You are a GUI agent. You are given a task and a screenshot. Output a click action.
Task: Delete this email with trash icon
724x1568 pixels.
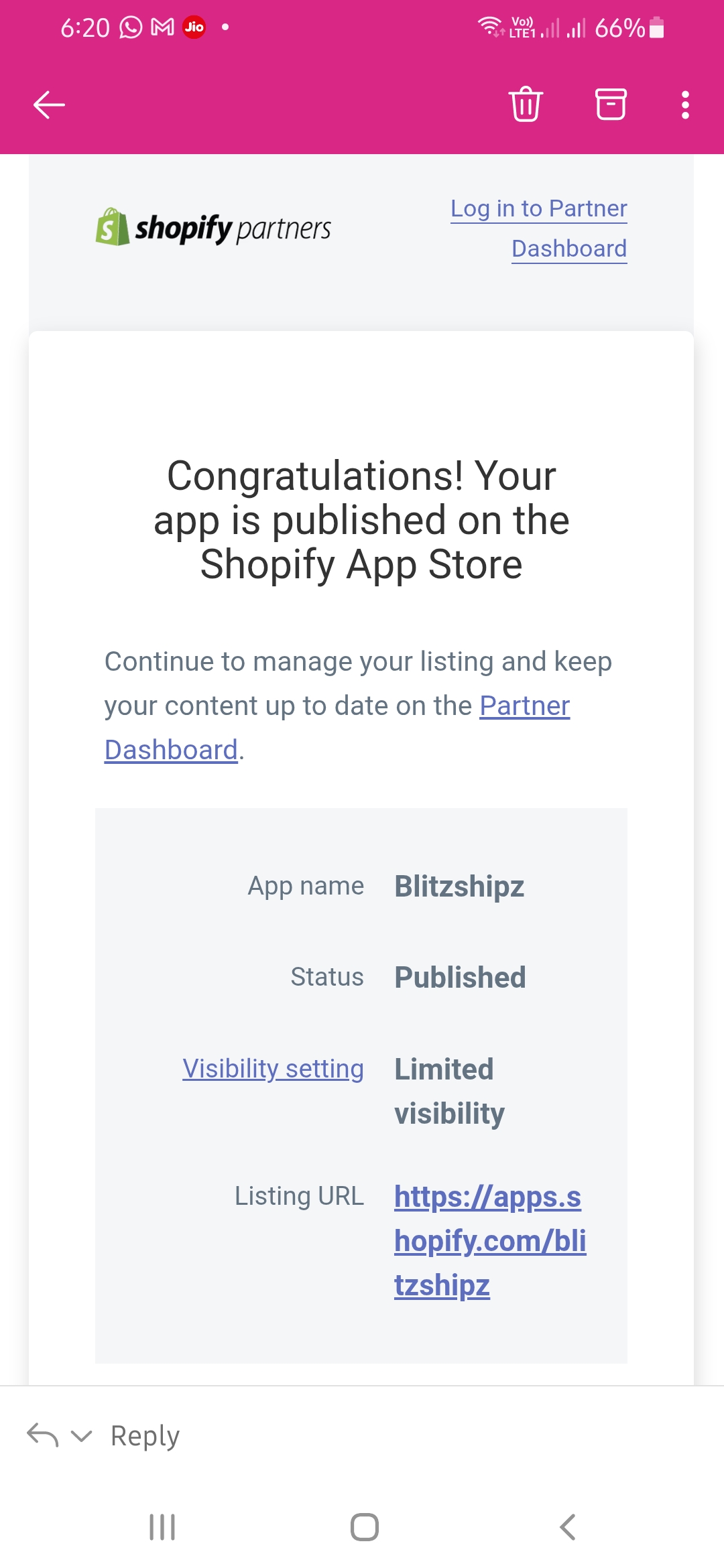[526, 105]
